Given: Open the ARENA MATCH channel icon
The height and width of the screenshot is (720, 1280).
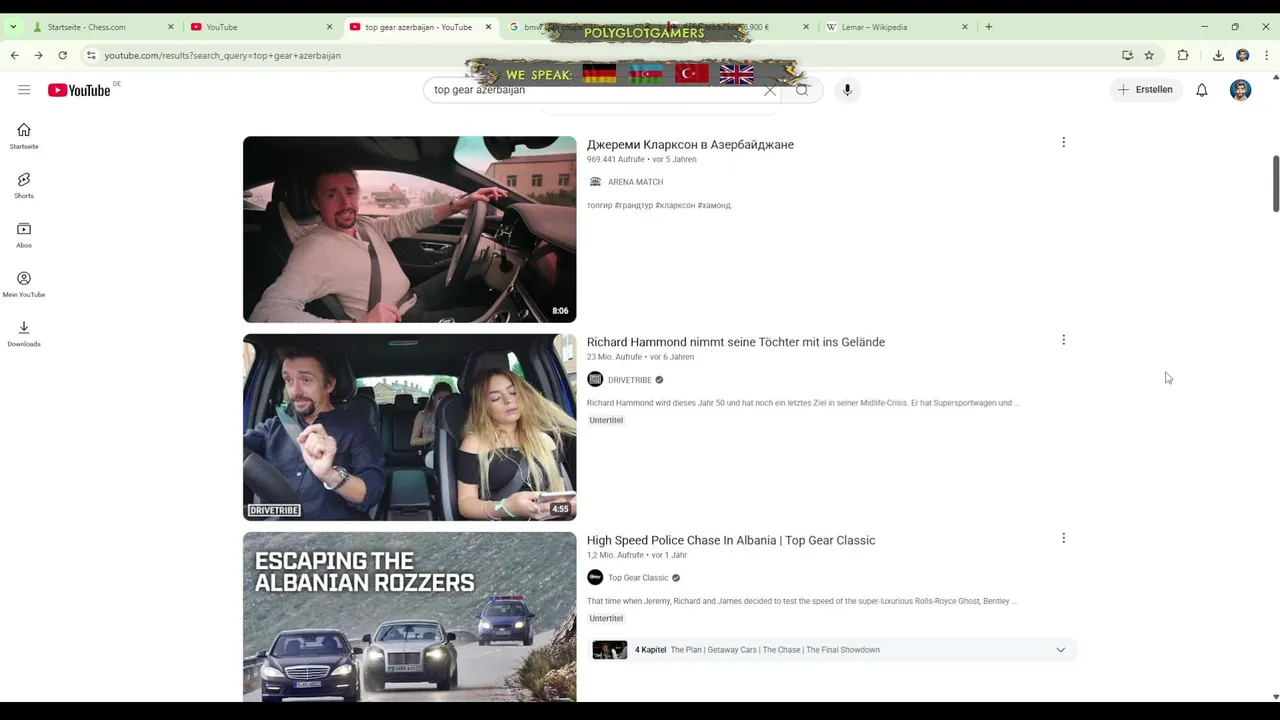Looking at the screenshot, I should click(595, 182).
